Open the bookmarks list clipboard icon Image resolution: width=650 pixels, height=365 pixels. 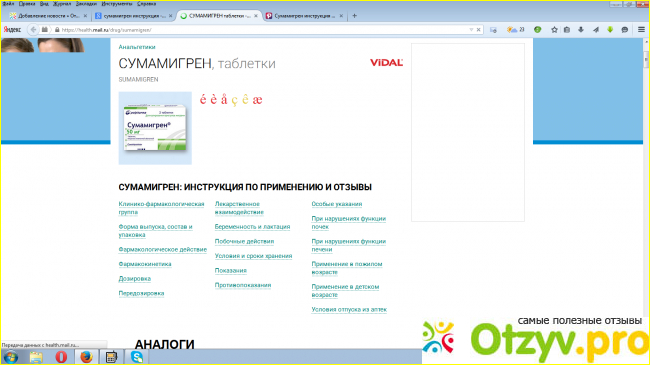coord(567,30)
